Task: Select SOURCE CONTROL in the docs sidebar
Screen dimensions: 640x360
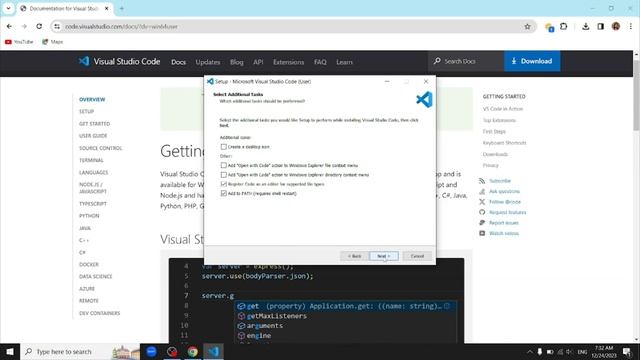Action: (100, 148)
